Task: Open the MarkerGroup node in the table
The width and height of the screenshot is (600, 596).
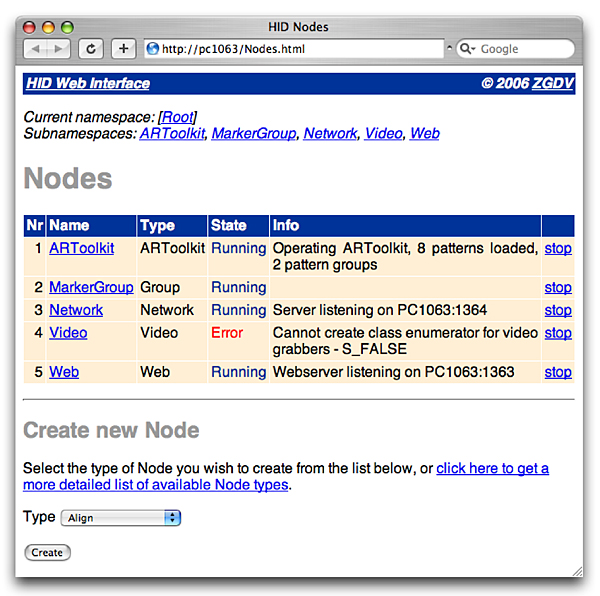Action: [x=91, y=288]
